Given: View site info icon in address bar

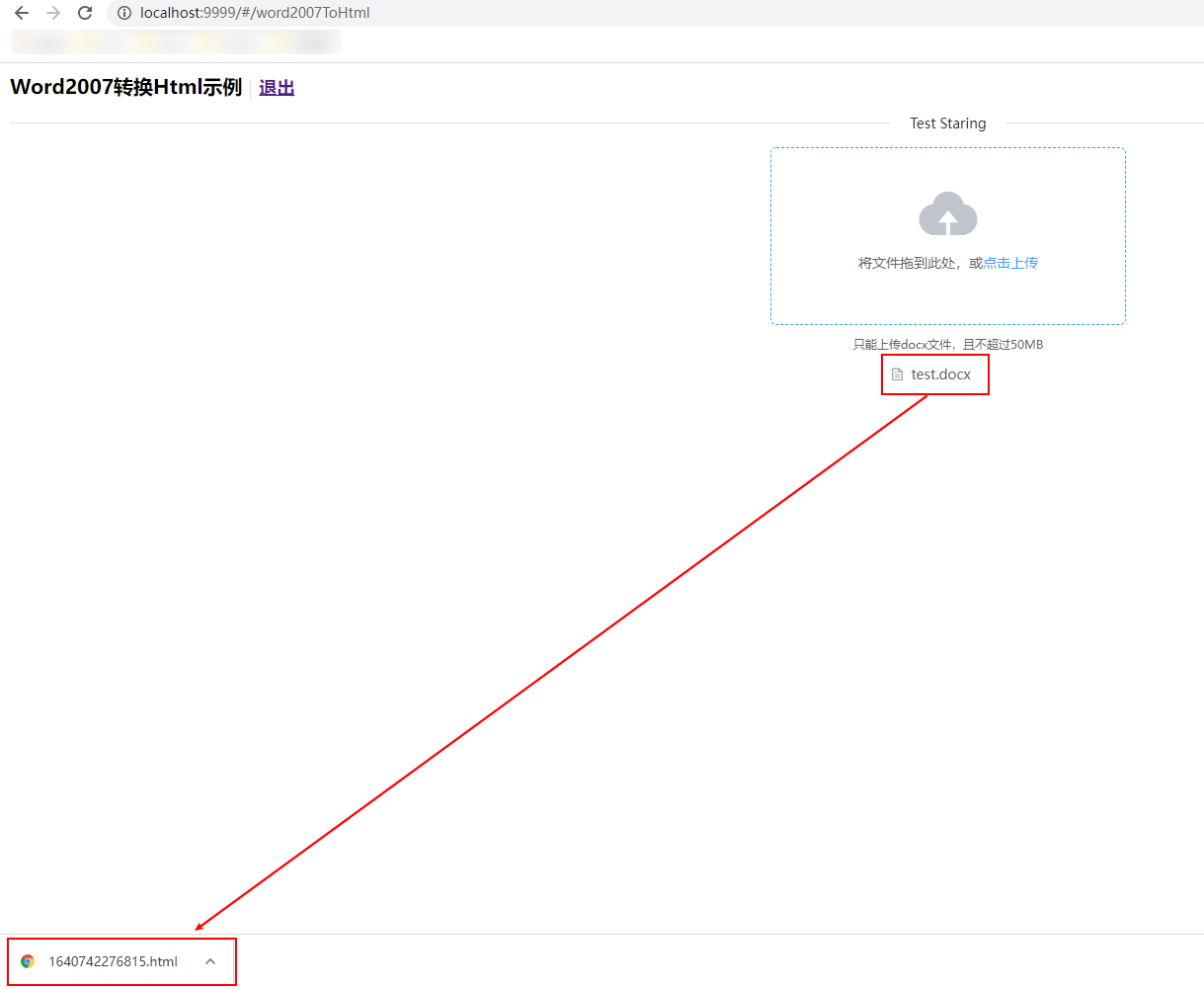Looking at the screenshot, I should (x=123, y=13).
